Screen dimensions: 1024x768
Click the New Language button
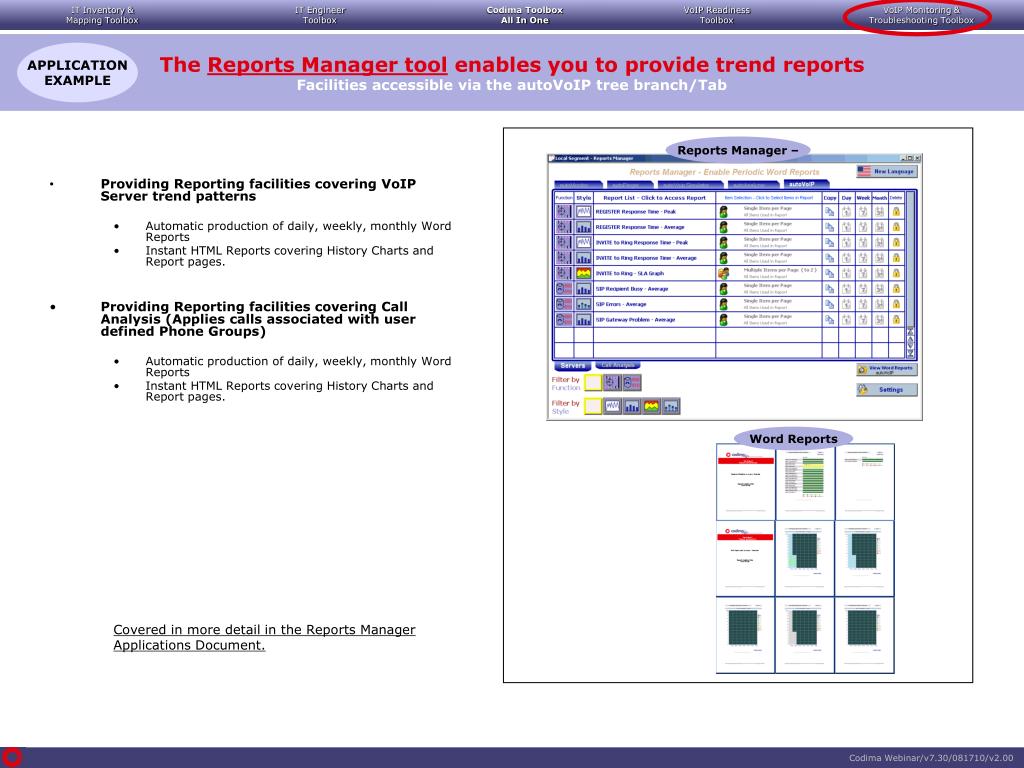coord(887,171)
